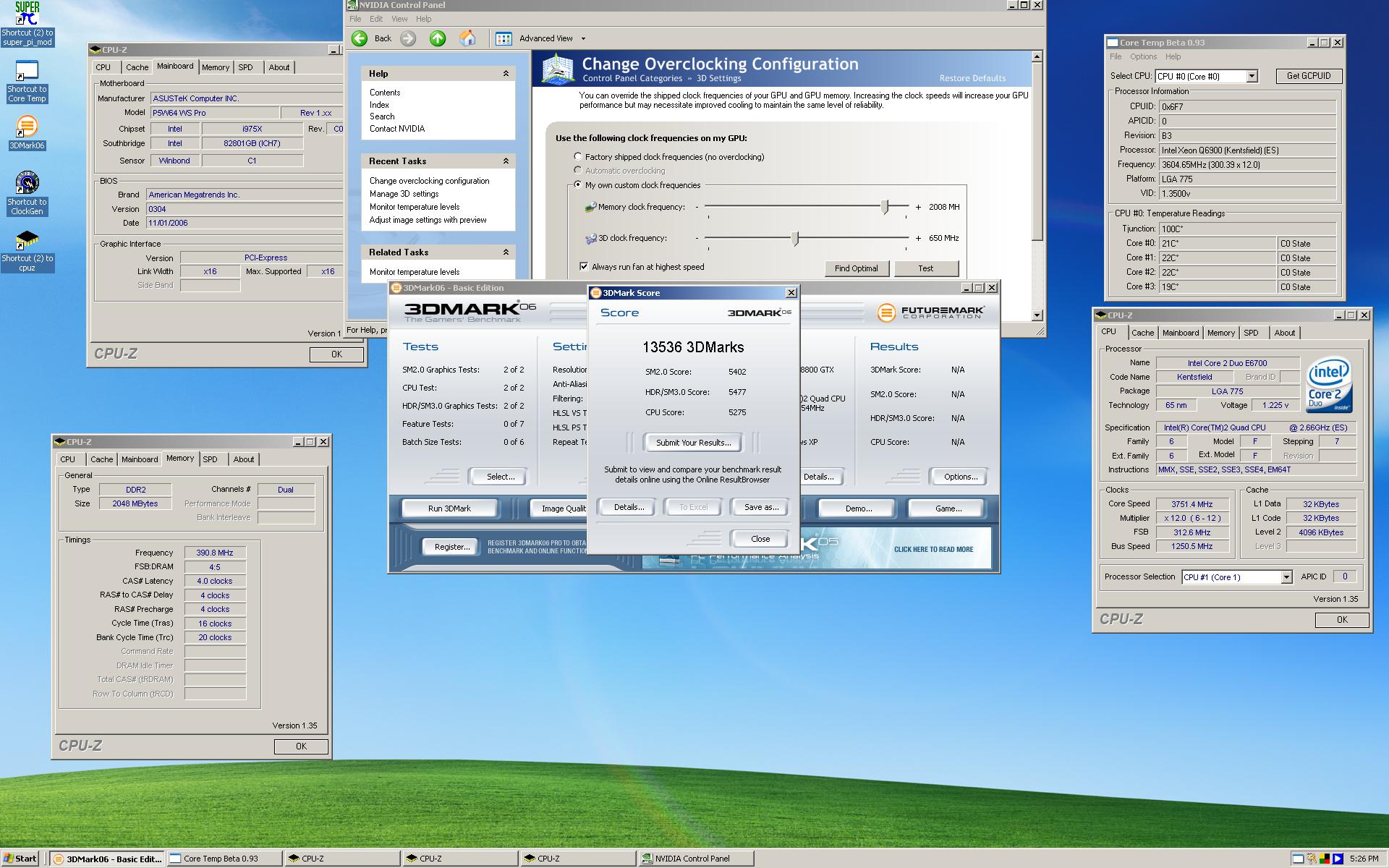Open the Select CPU dropdown in Core Temp
The image size is (1389, 868).
pos(1252,76)
